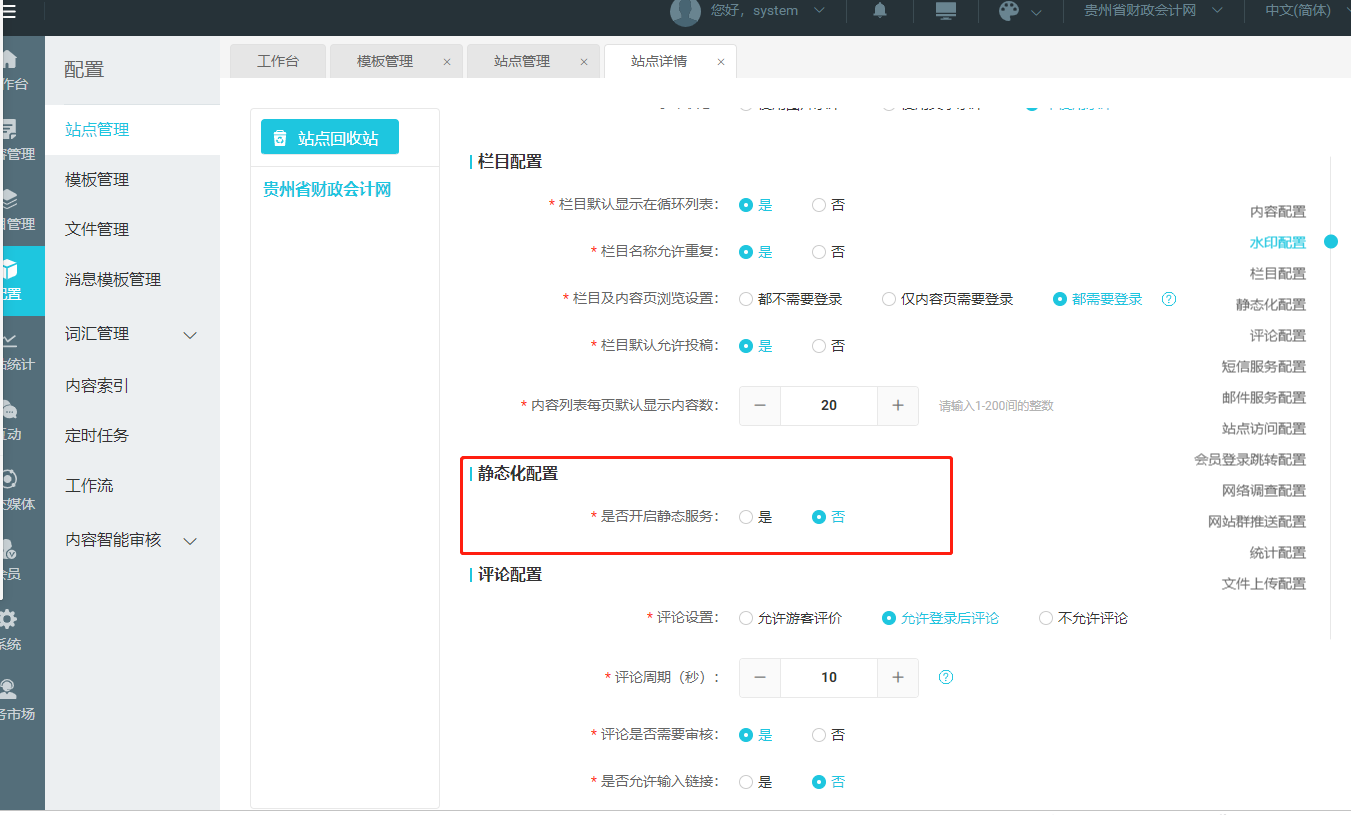Click the notification bell icon
The height and width of the screenshot is (815, 1351).
click(880, 11)
